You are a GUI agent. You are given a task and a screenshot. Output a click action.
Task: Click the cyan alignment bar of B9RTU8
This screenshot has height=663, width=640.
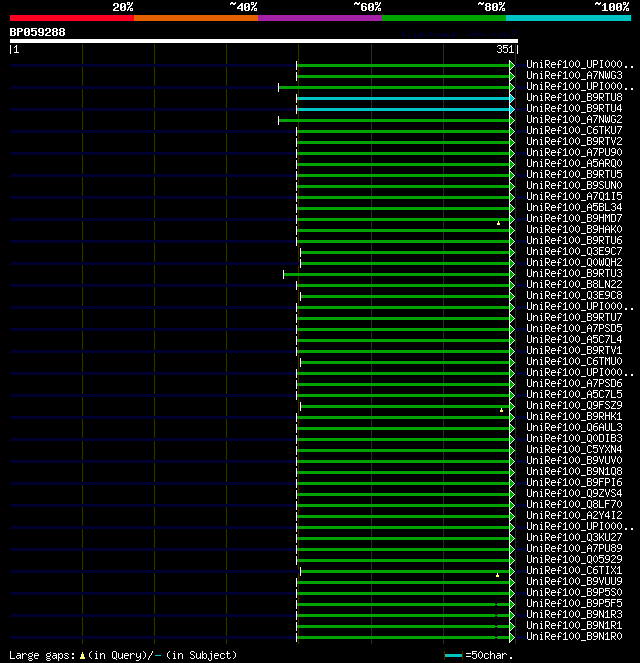[x=403, y=99]
